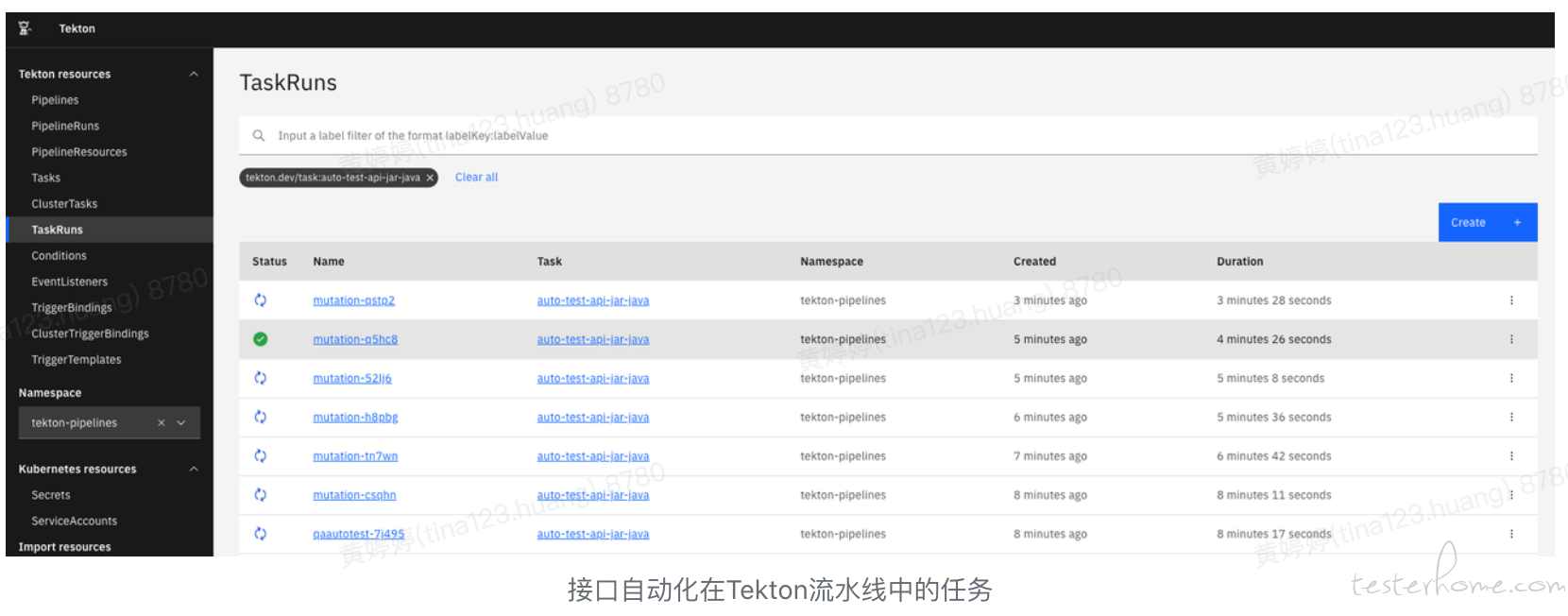Navigate to ClusterTriggerBindings
This screenshot has height=616, width=1568.
tap(90, 334)
